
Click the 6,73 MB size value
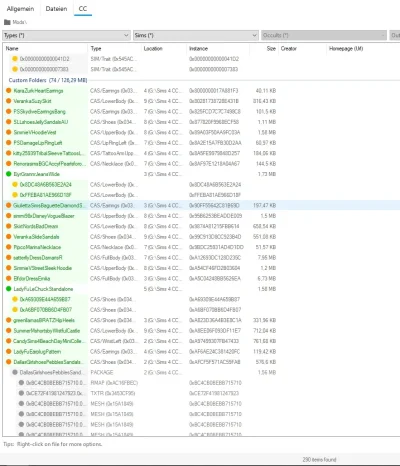coord(267,278)
